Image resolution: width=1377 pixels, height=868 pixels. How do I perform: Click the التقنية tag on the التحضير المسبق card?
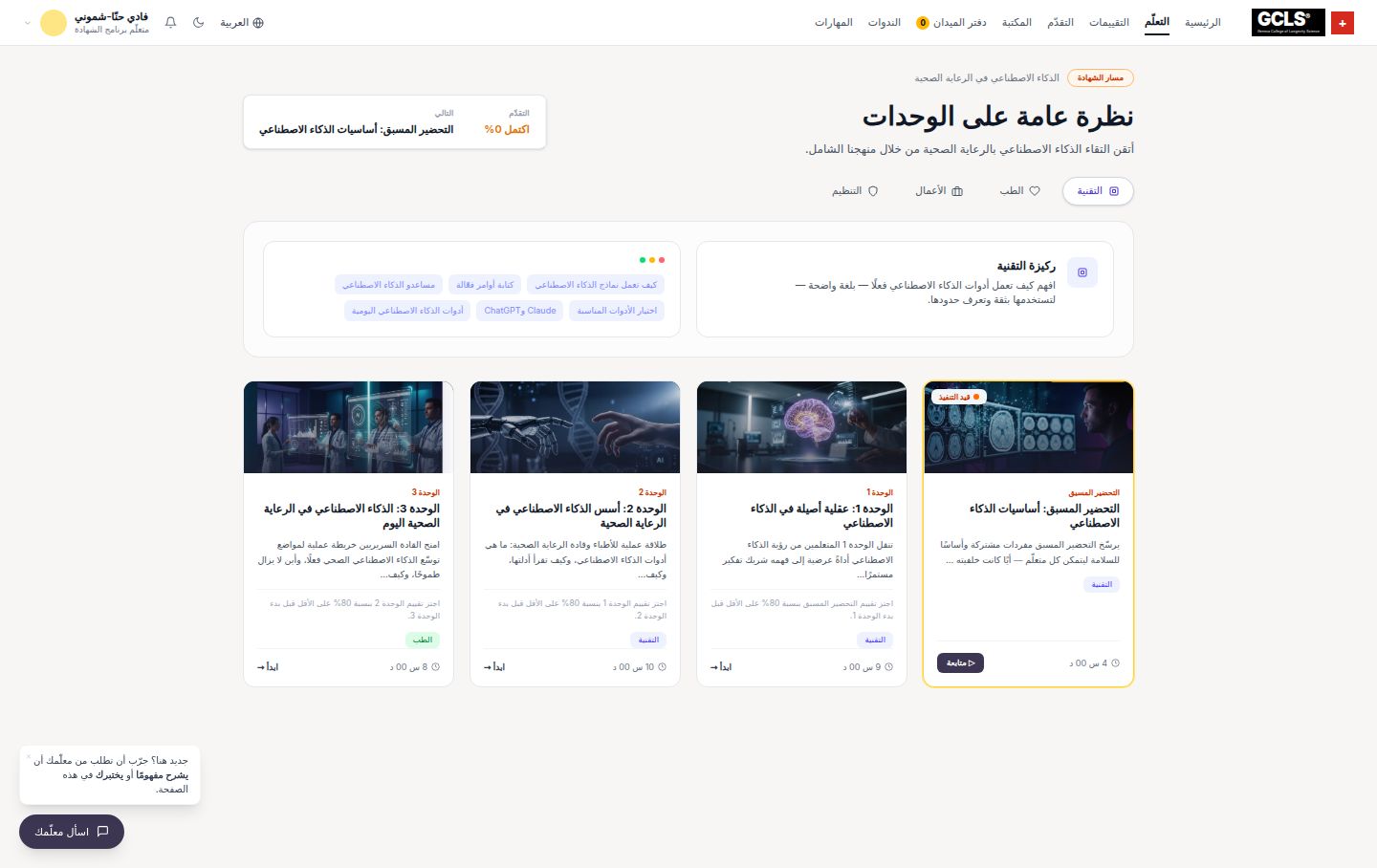(1102, 584)
